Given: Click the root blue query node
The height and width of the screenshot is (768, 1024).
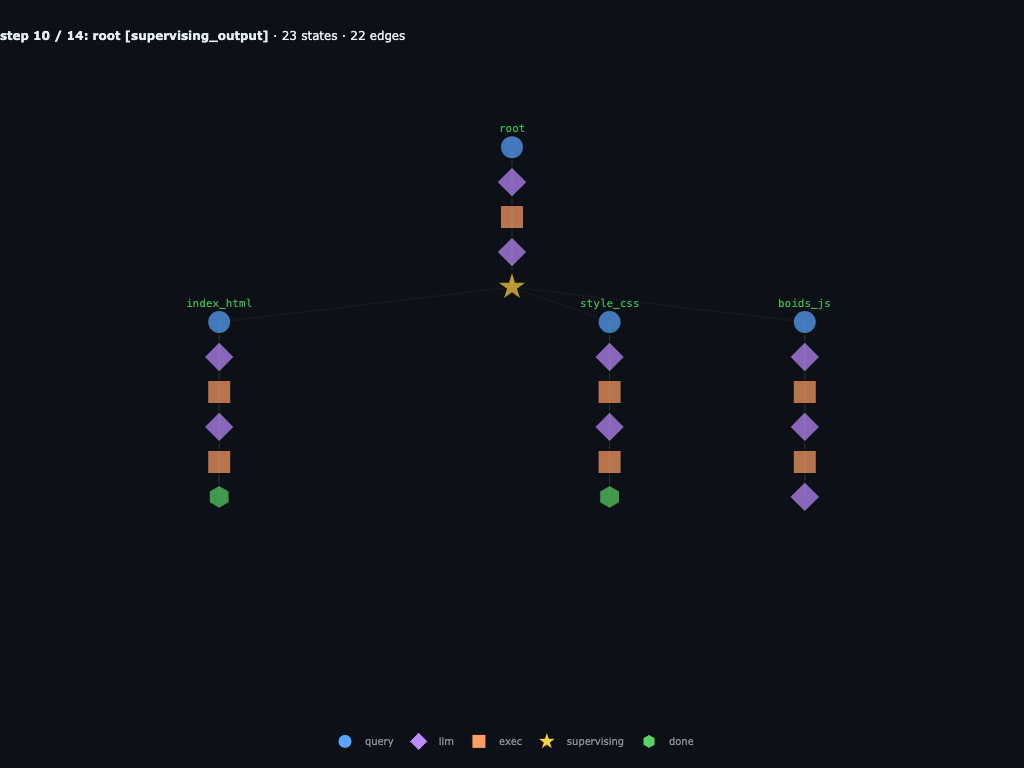Looking at the screenshot, I should (x=512, y=148).
